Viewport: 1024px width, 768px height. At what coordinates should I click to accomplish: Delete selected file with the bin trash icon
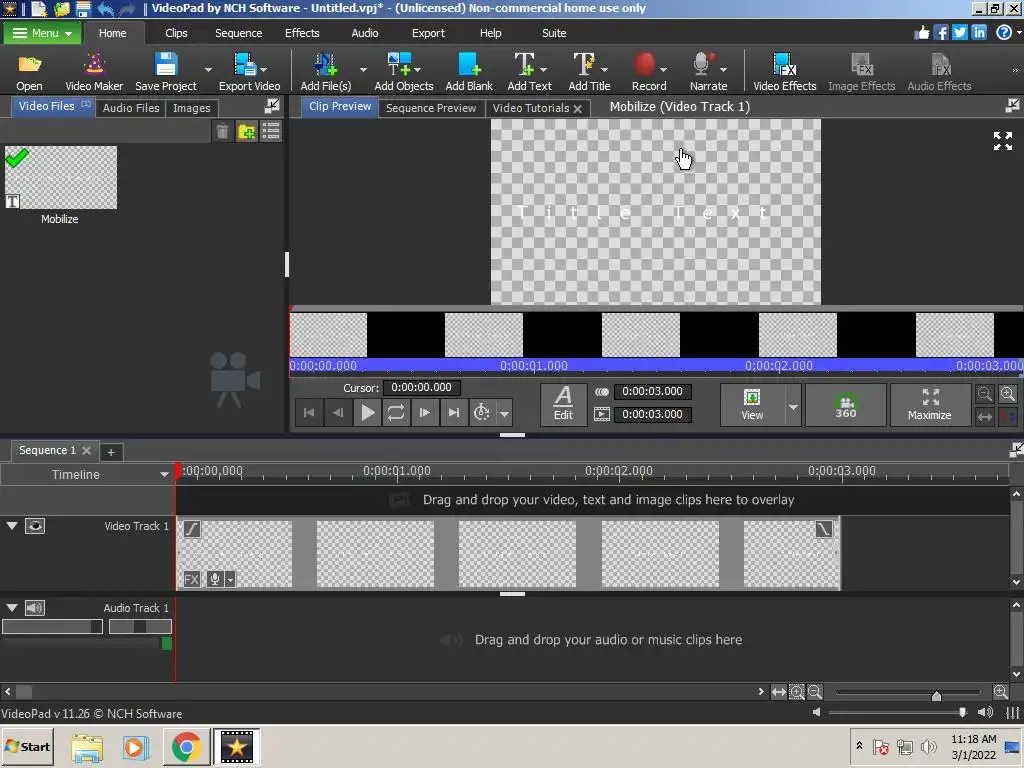coord(222,131)
